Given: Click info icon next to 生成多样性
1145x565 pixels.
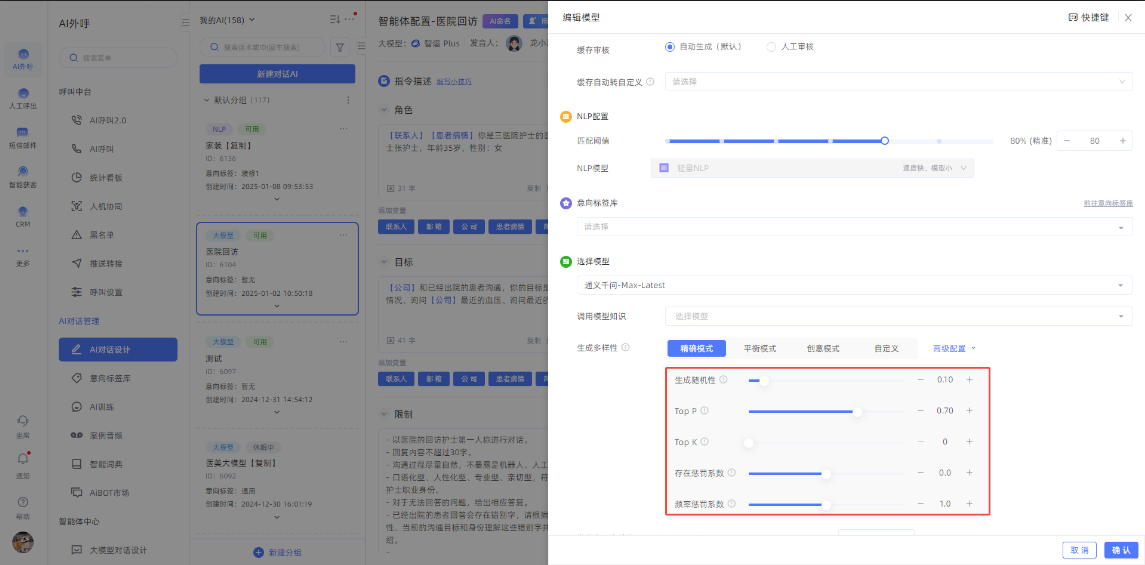Looking at the screenshot, I should [x=625, y=348].
